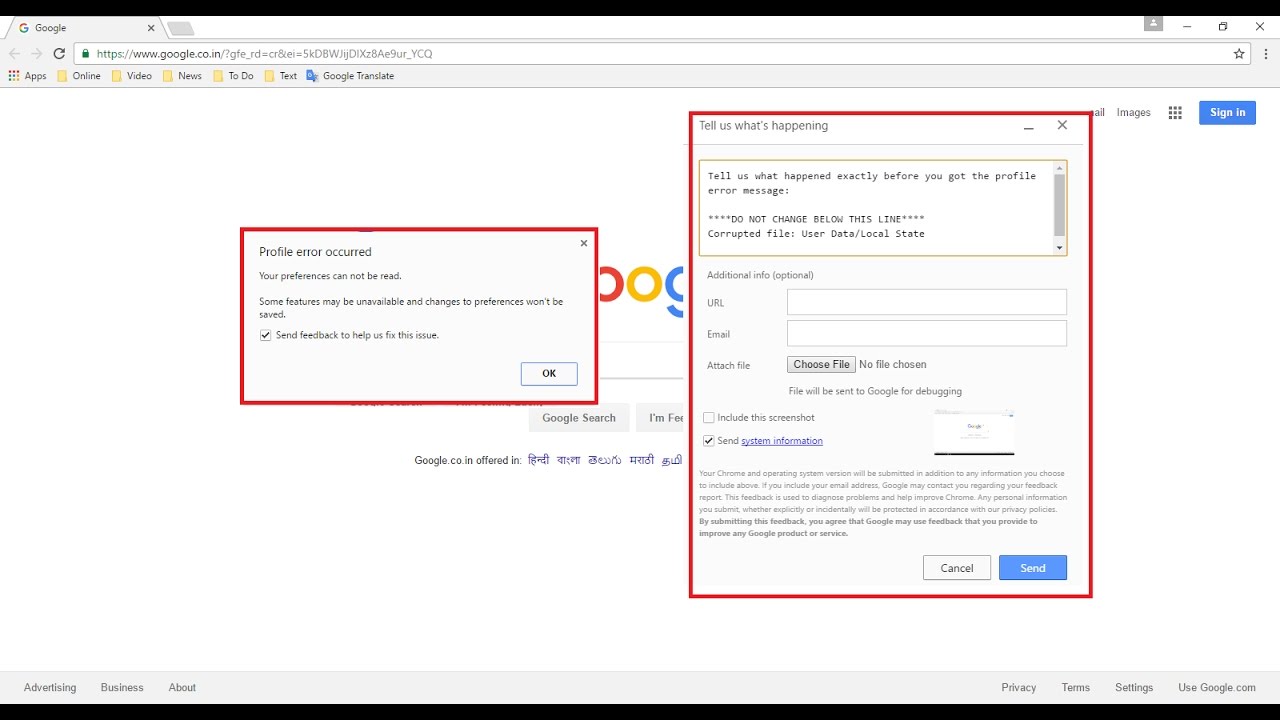The image size is (1280, 720).
Task: Open the Video bookmarks folder
Action: point(132,76)
